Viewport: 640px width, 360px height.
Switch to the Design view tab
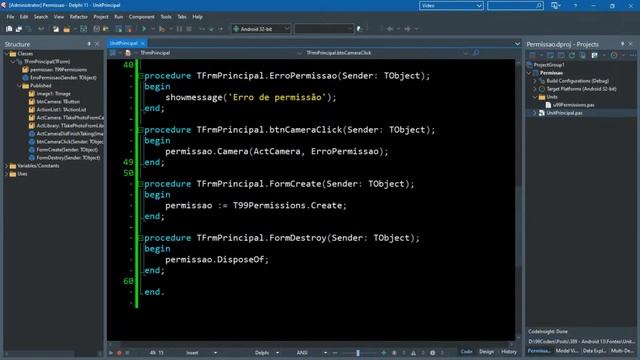click(486, 351)
